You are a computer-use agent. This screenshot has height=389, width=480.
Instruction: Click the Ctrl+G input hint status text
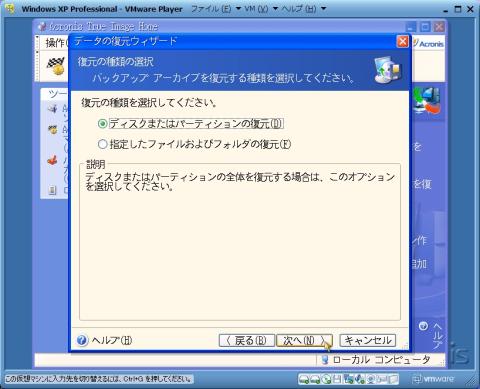click(x=98, y=379)
